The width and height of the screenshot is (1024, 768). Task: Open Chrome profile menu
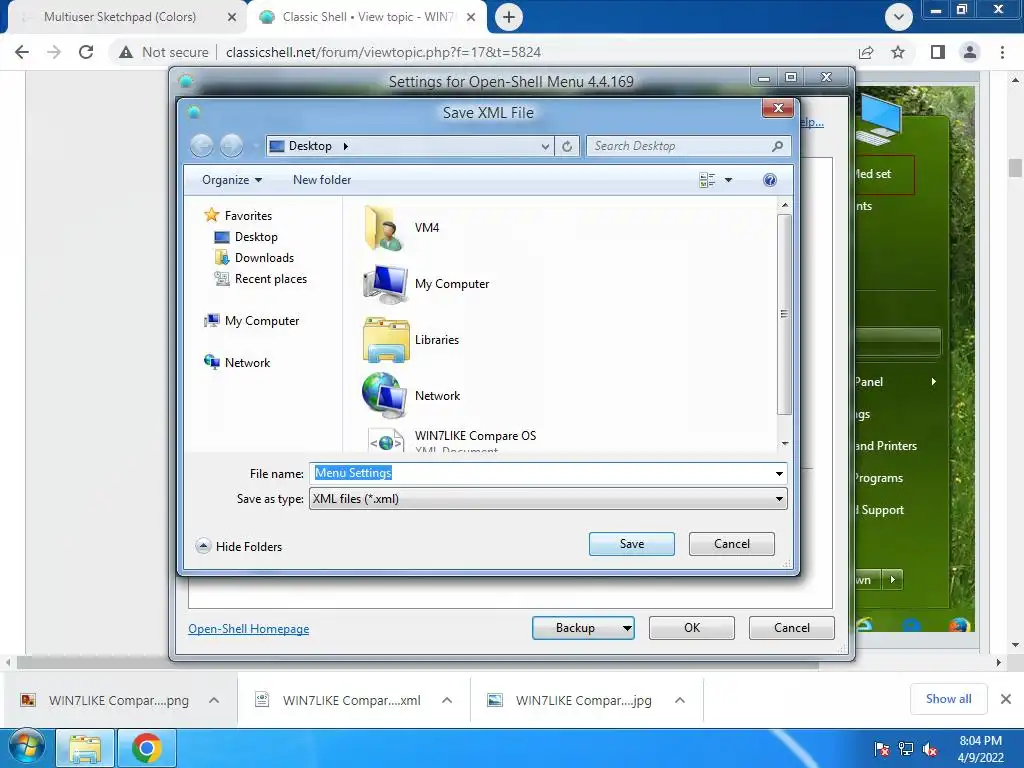970,52
